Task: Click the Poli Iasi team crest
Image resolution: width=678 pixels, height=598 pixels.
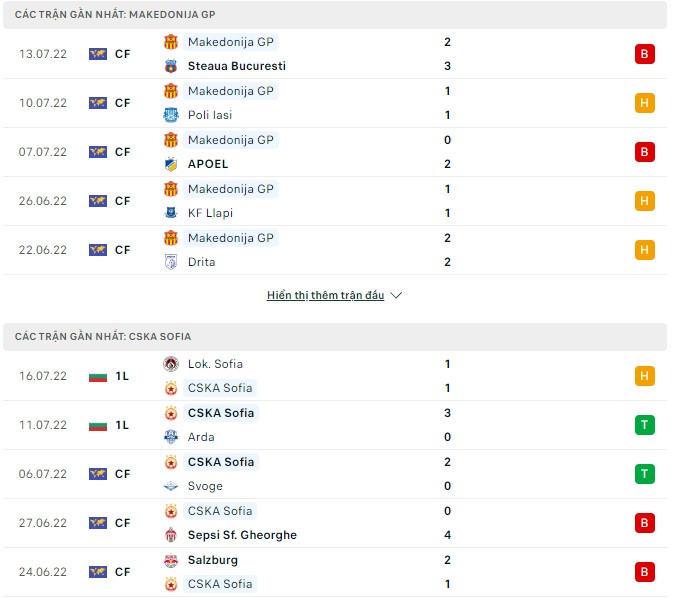Action: [171, 115]
